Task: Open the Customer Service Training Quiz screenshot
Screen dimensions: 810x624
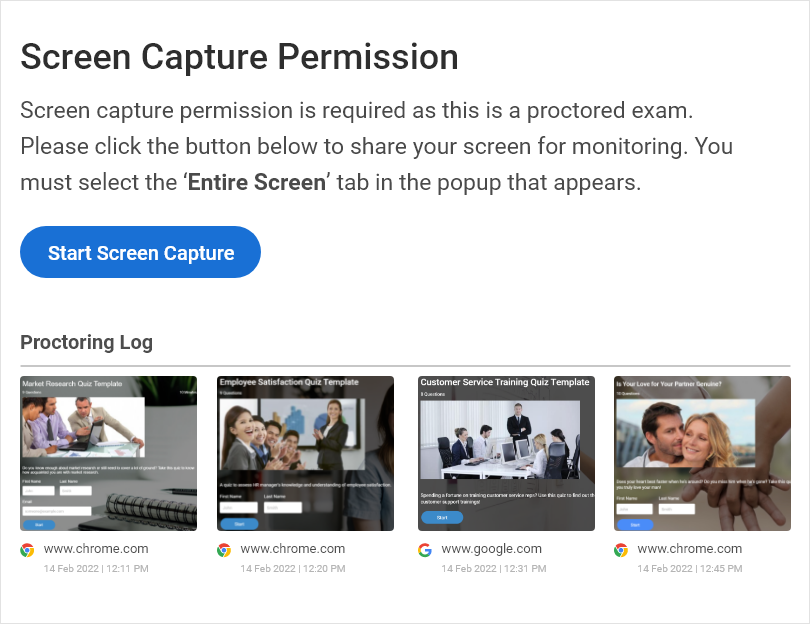Action: click(x=505, y=453)
